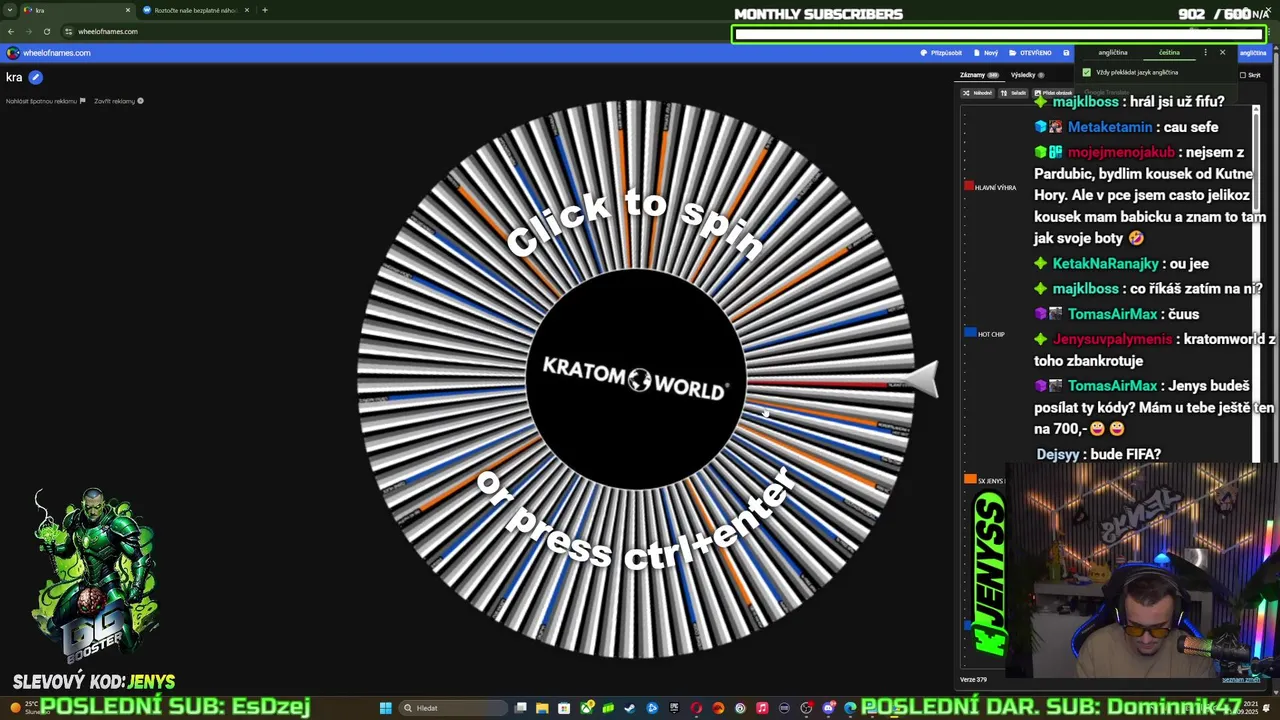Viewport: 1280px width, 720px height.
Task: Open Steam from the taskbar
Action: point(629,708)
